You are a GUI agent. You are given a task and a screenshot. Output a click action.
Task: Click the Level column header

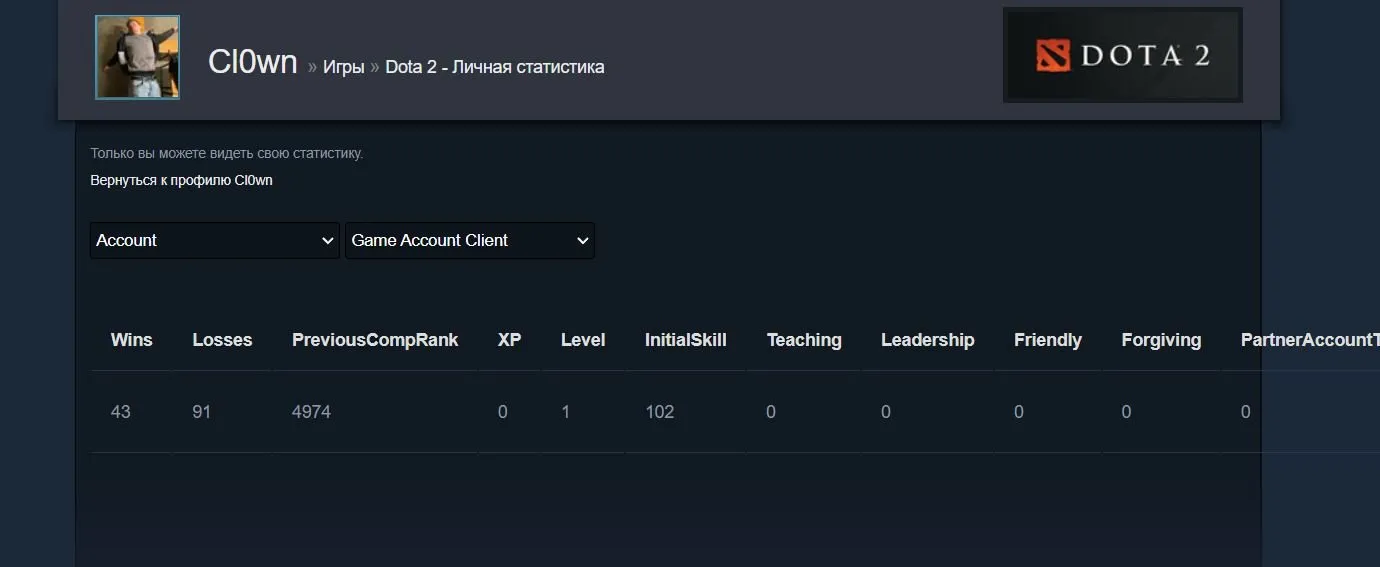(x=583, y=340)
